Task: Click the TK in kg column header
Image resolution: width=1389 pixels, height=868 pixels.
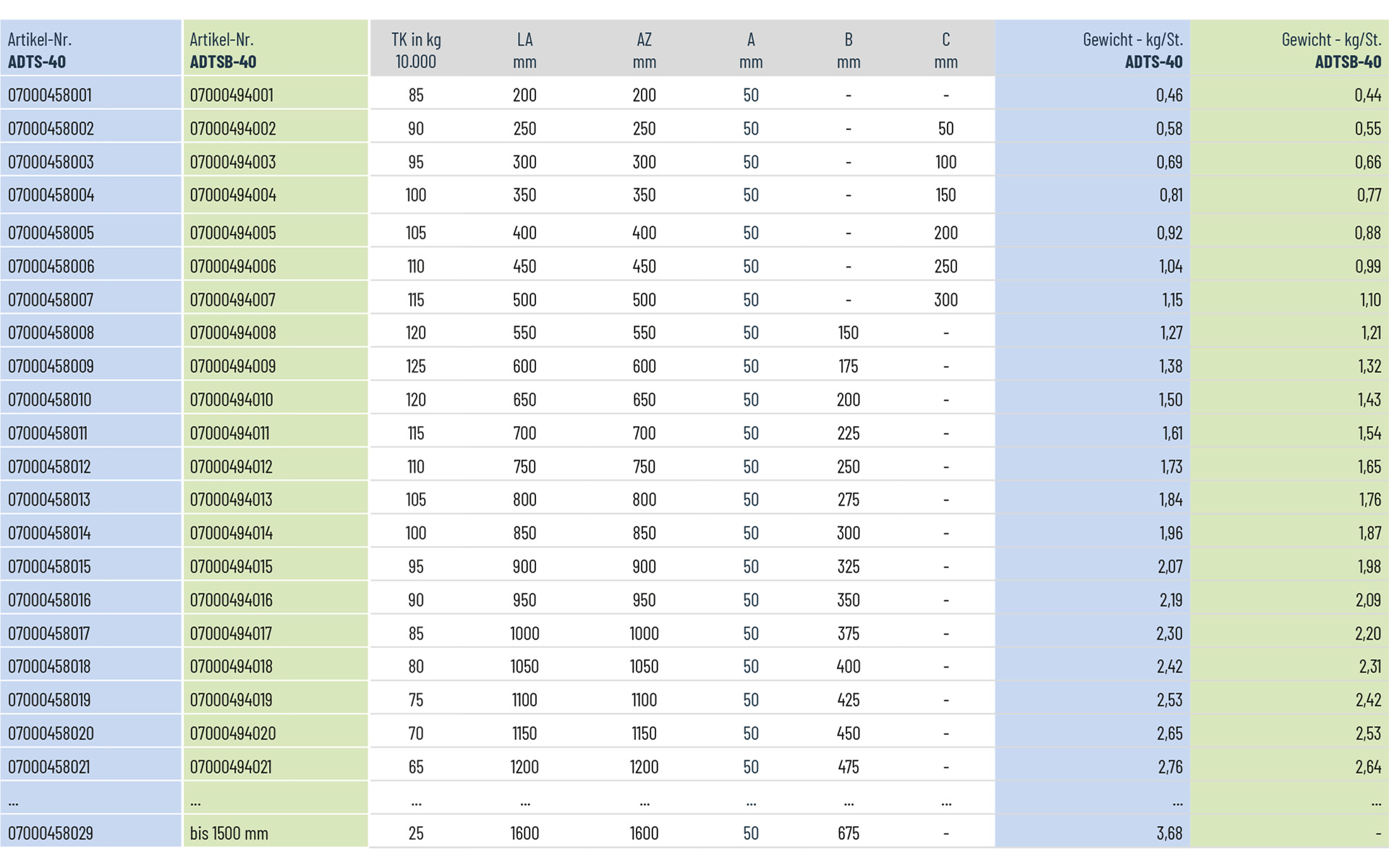Action: coord(416,50)
